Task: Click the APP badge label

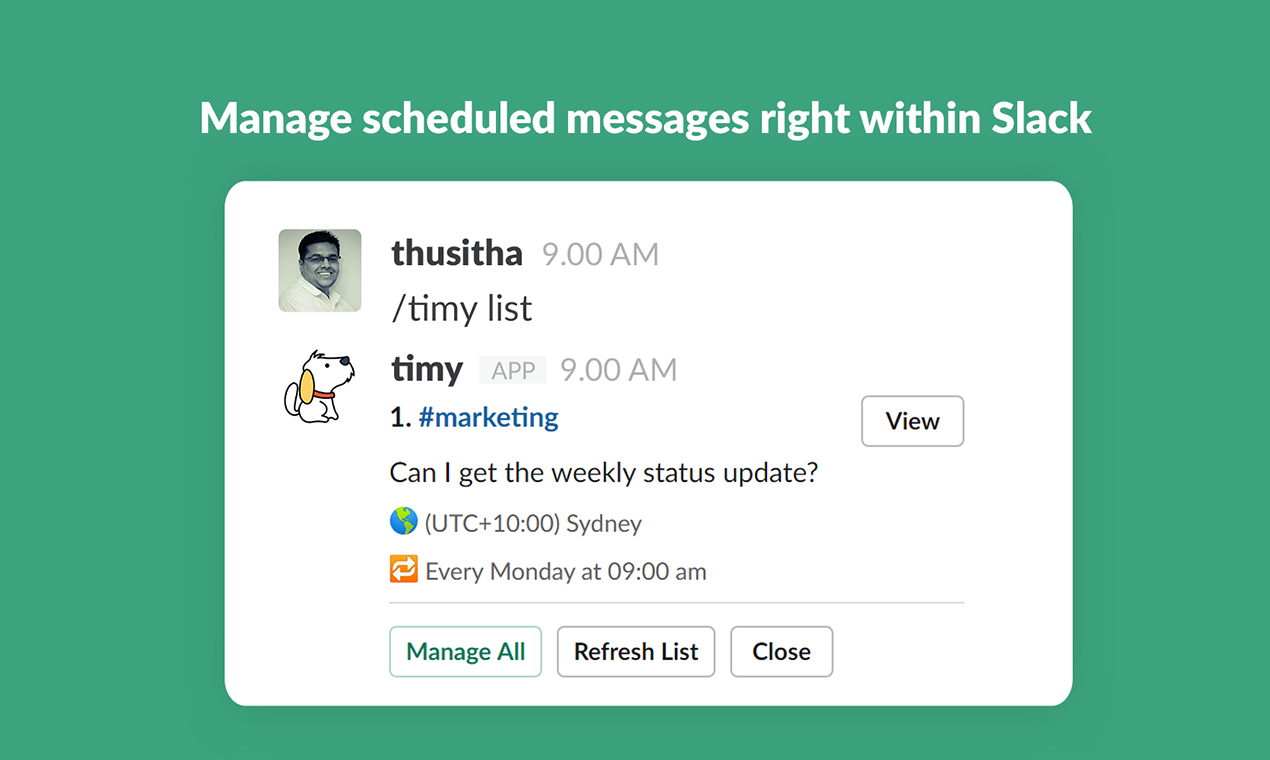Action: [513, 371]
